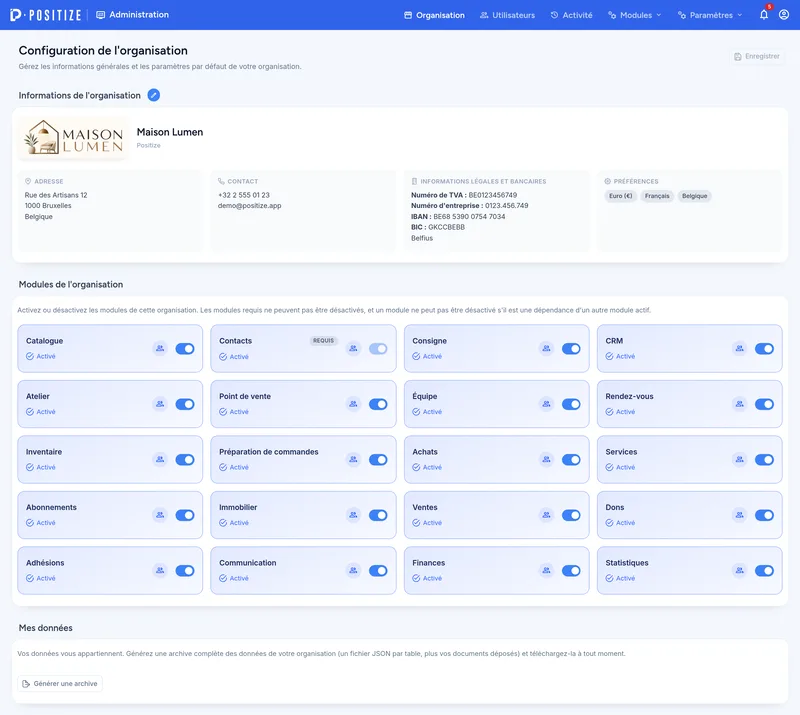Turn off the Dons module

pos(764,515)
